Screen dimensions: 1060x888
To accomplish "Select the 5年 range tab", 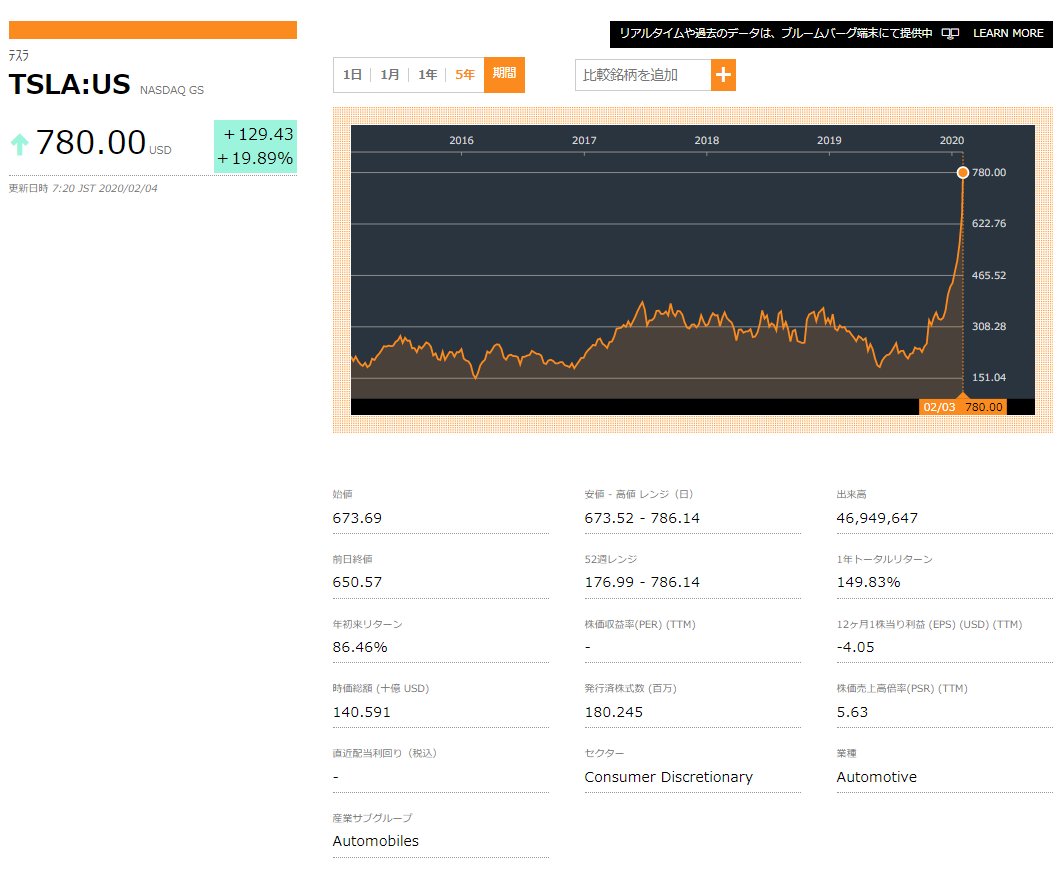I will click(x=464, y=74).
